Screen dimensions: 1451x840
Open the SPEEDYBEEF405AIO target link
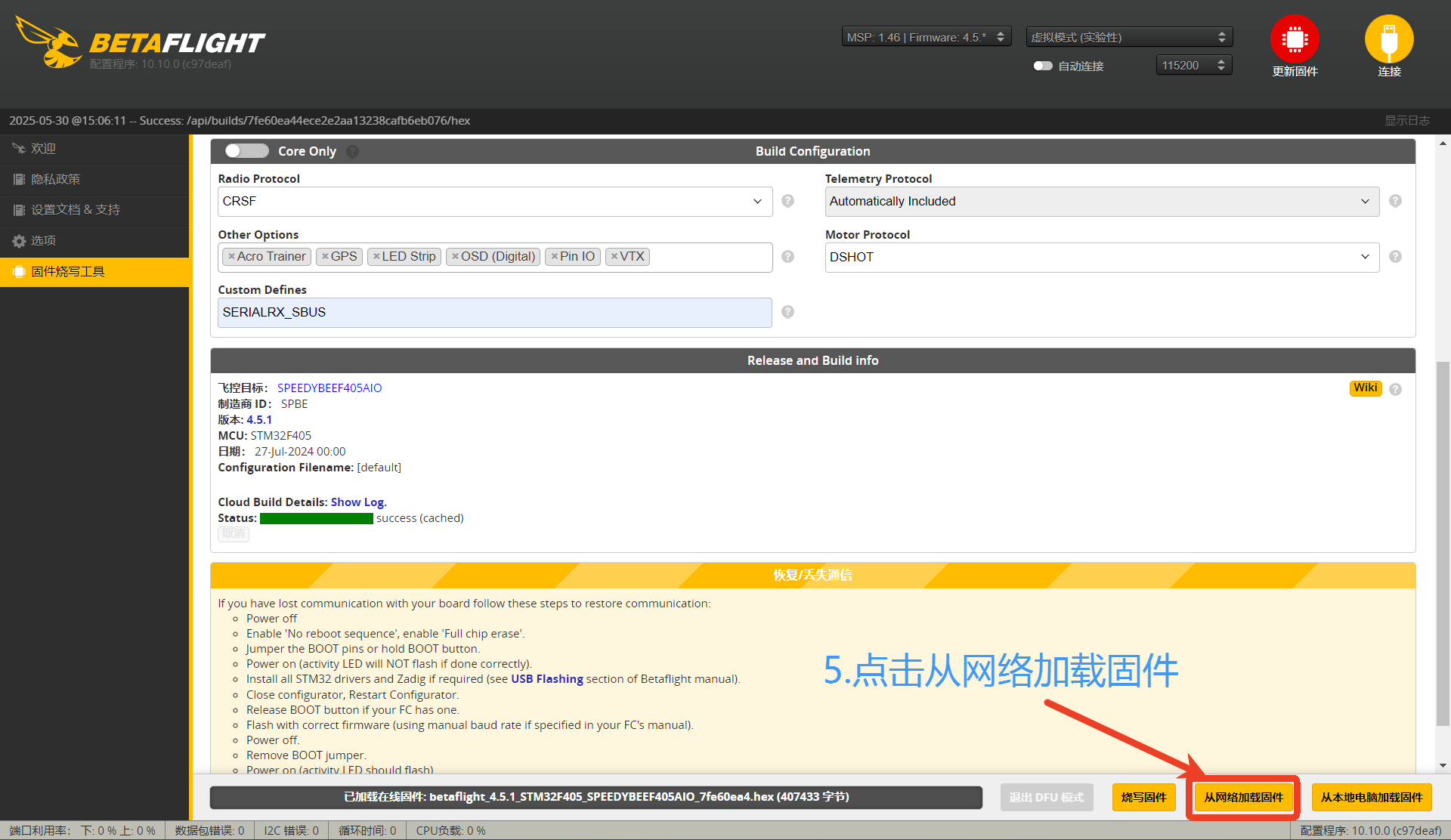[329, 388]
